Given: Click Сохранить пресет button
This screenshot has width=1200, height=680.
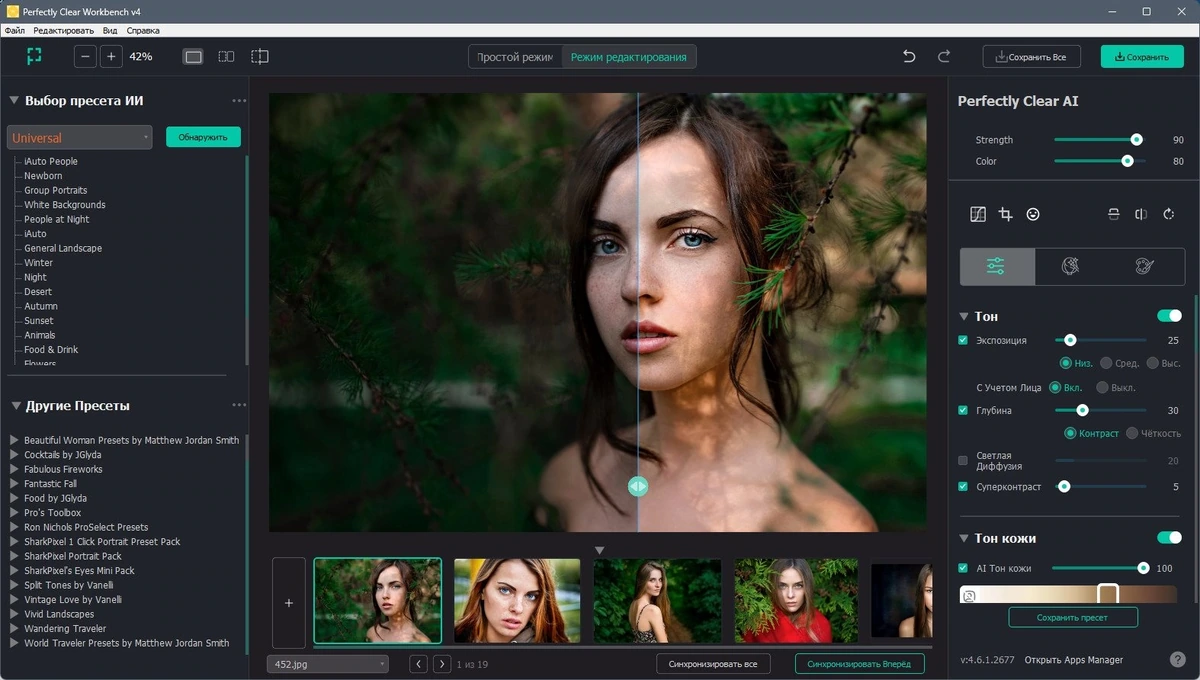Looking at the screenshot, I should (x=1072, y=617).
